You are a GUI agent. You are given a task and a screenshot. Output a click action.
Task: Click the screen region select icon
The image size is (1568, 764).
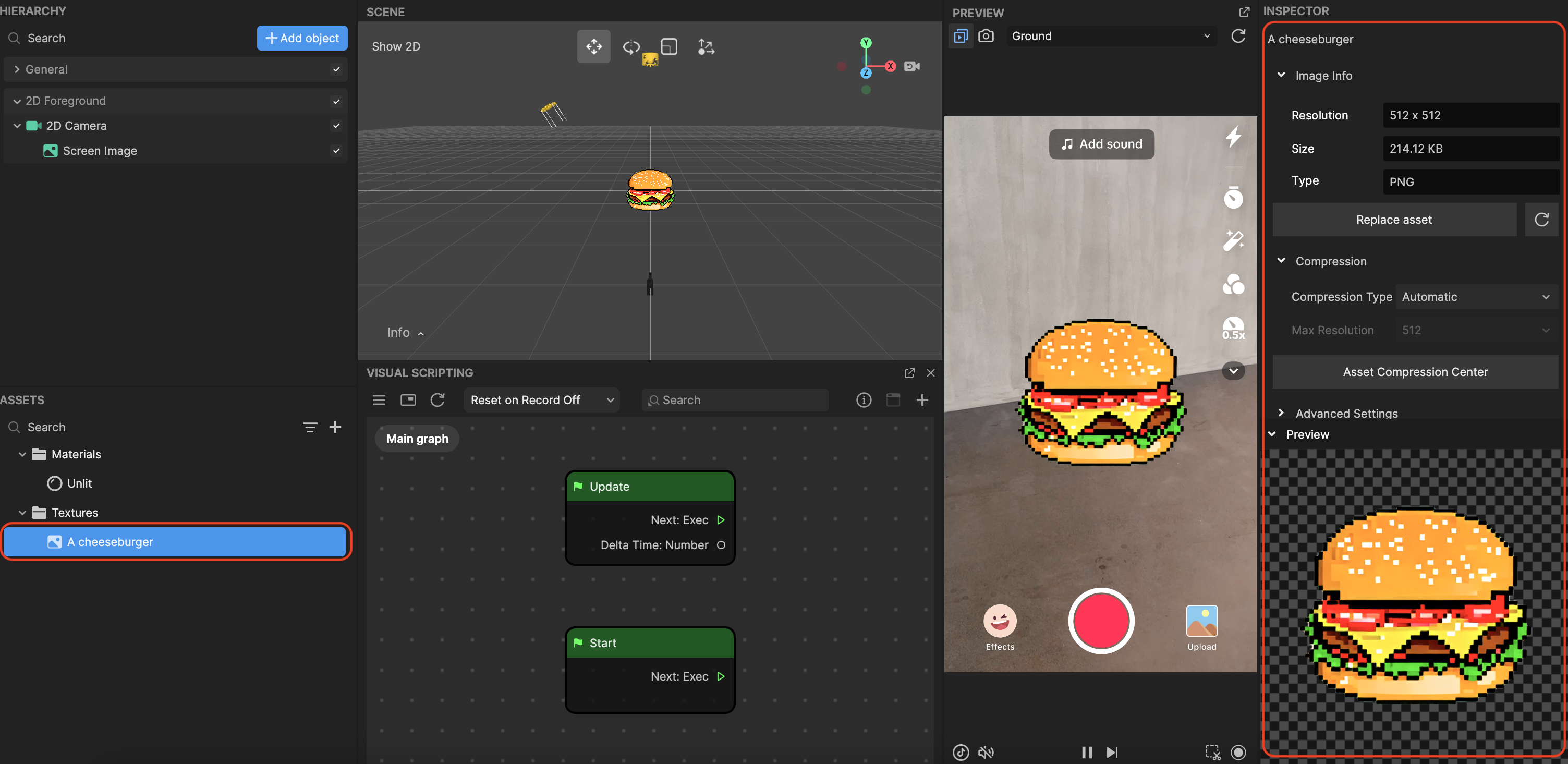click(1212, 753)
